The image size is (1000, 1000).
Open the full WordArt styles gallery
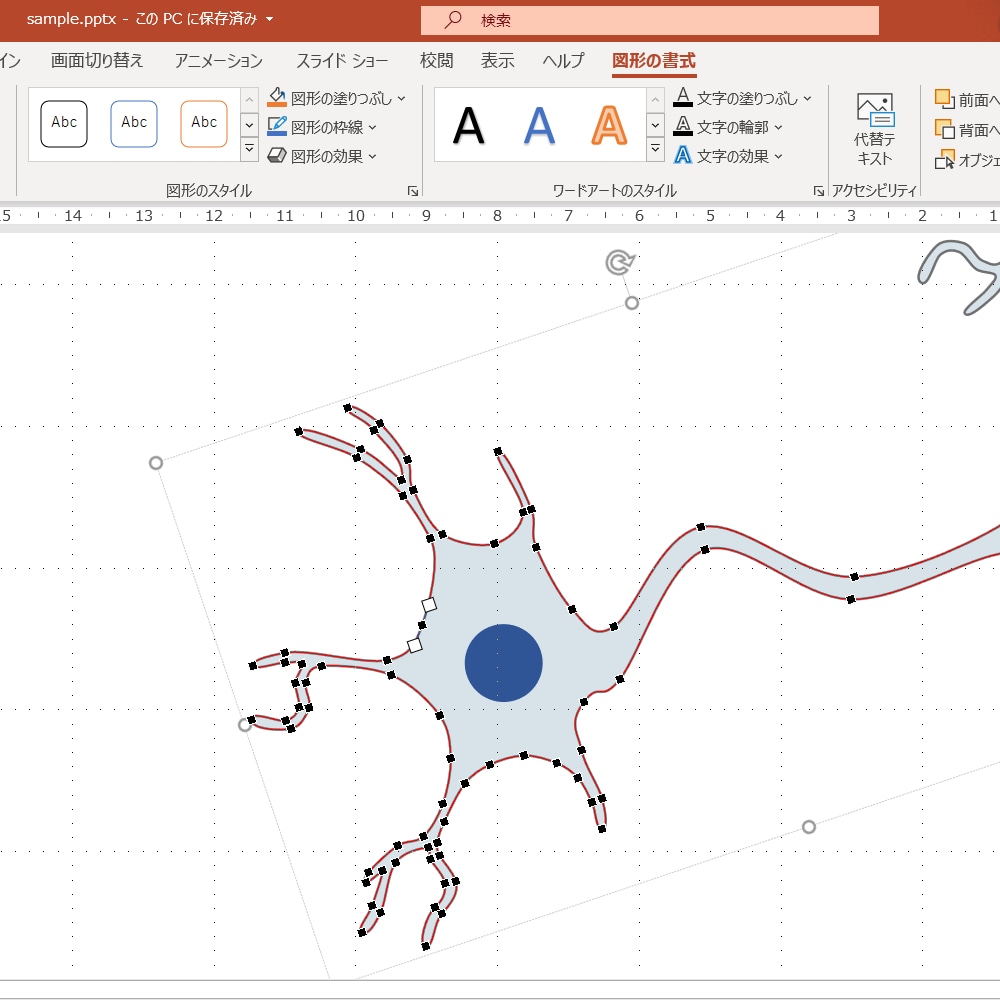click(x=655, y=149)
